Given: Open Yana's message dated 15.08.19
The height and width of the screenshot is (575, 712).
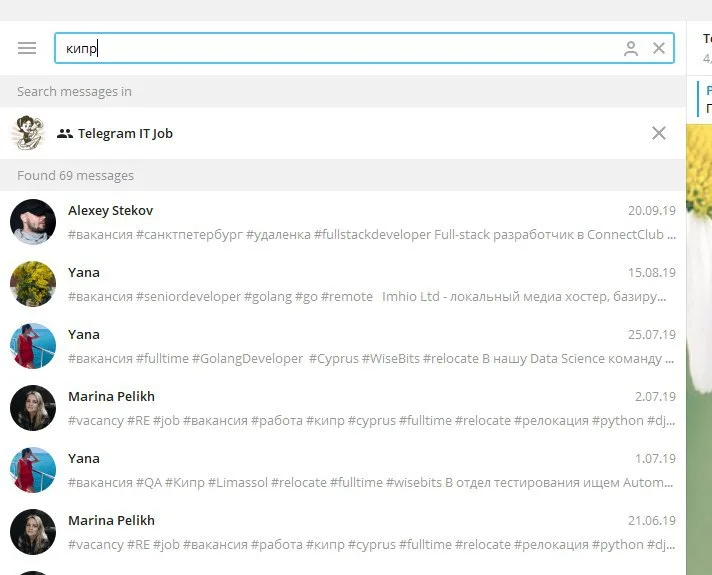Looking at the screenshot, I should pos(370,284).
